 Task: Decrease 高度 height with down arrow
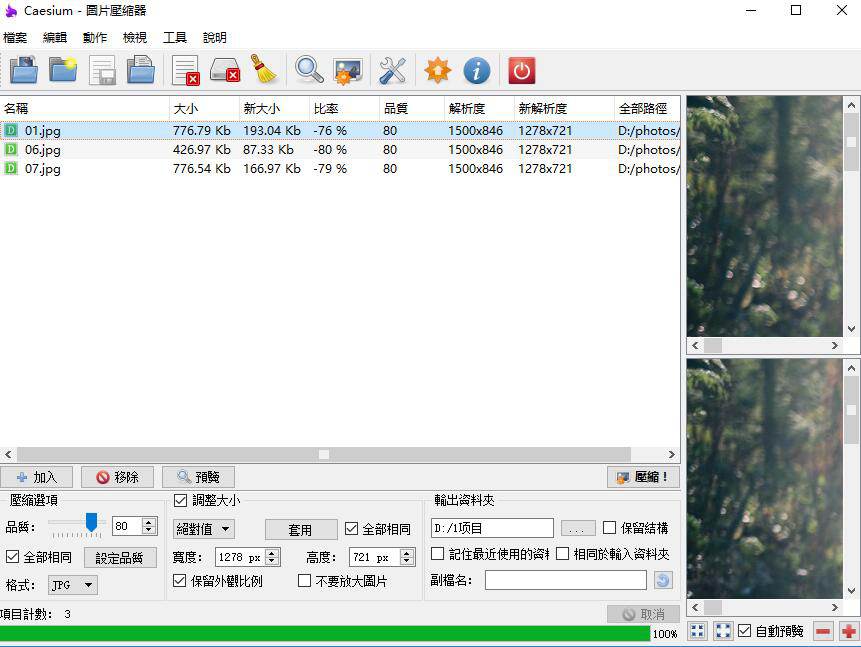pyautogui.click(x=406, y=561)
